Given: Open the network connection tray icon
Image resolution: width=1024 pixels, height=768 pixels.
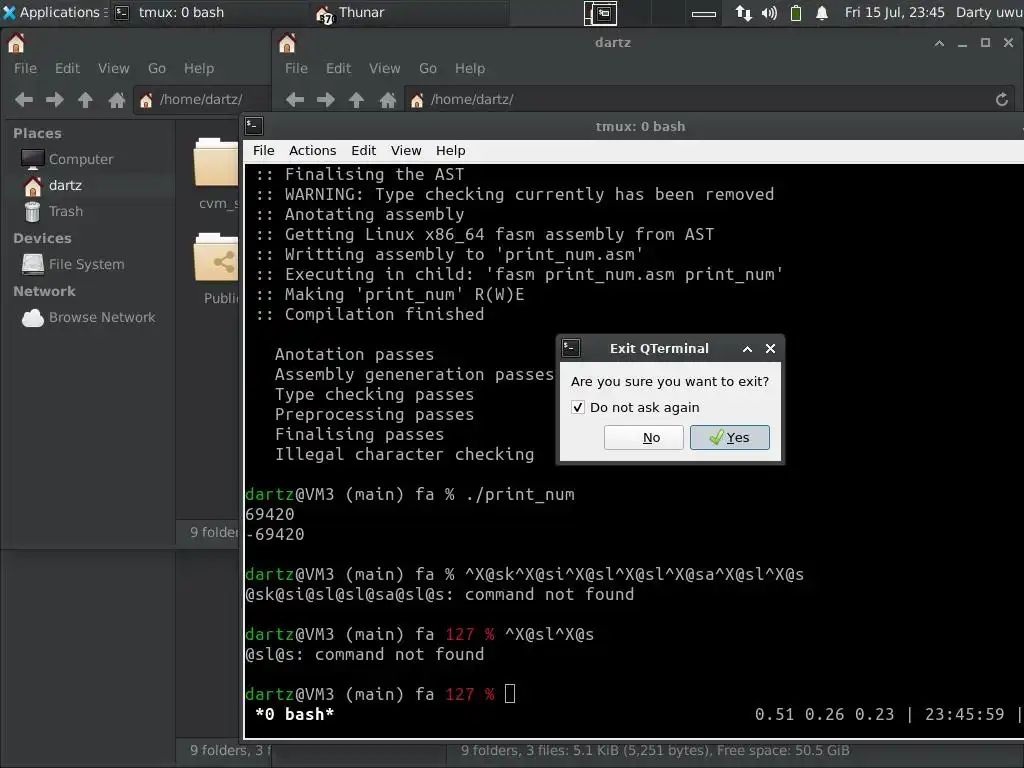Looking at the screenshot, I should tap(743, 13).
